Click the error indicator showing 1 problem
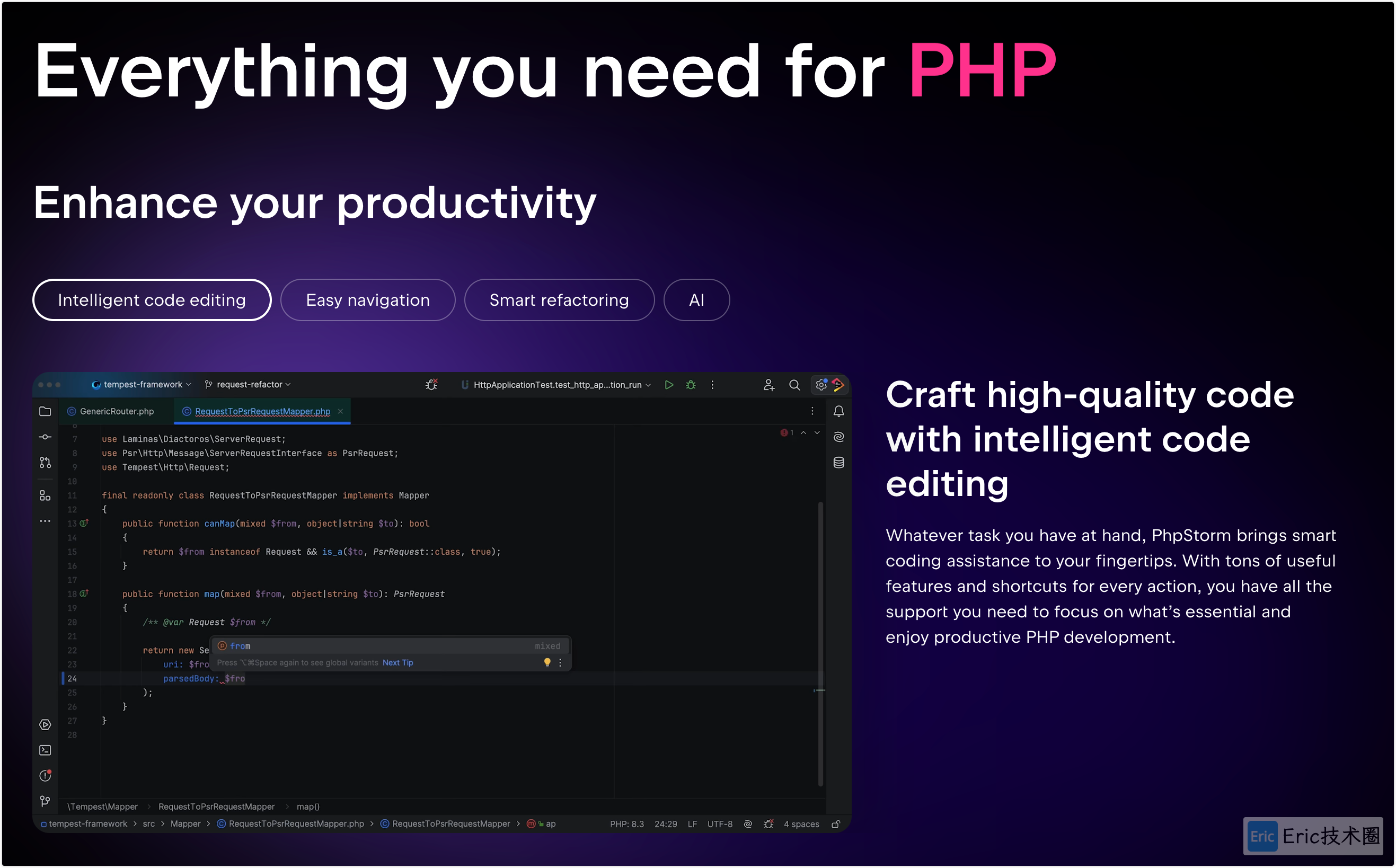The width and height of the screenshot is (1396, 868). 787,433
